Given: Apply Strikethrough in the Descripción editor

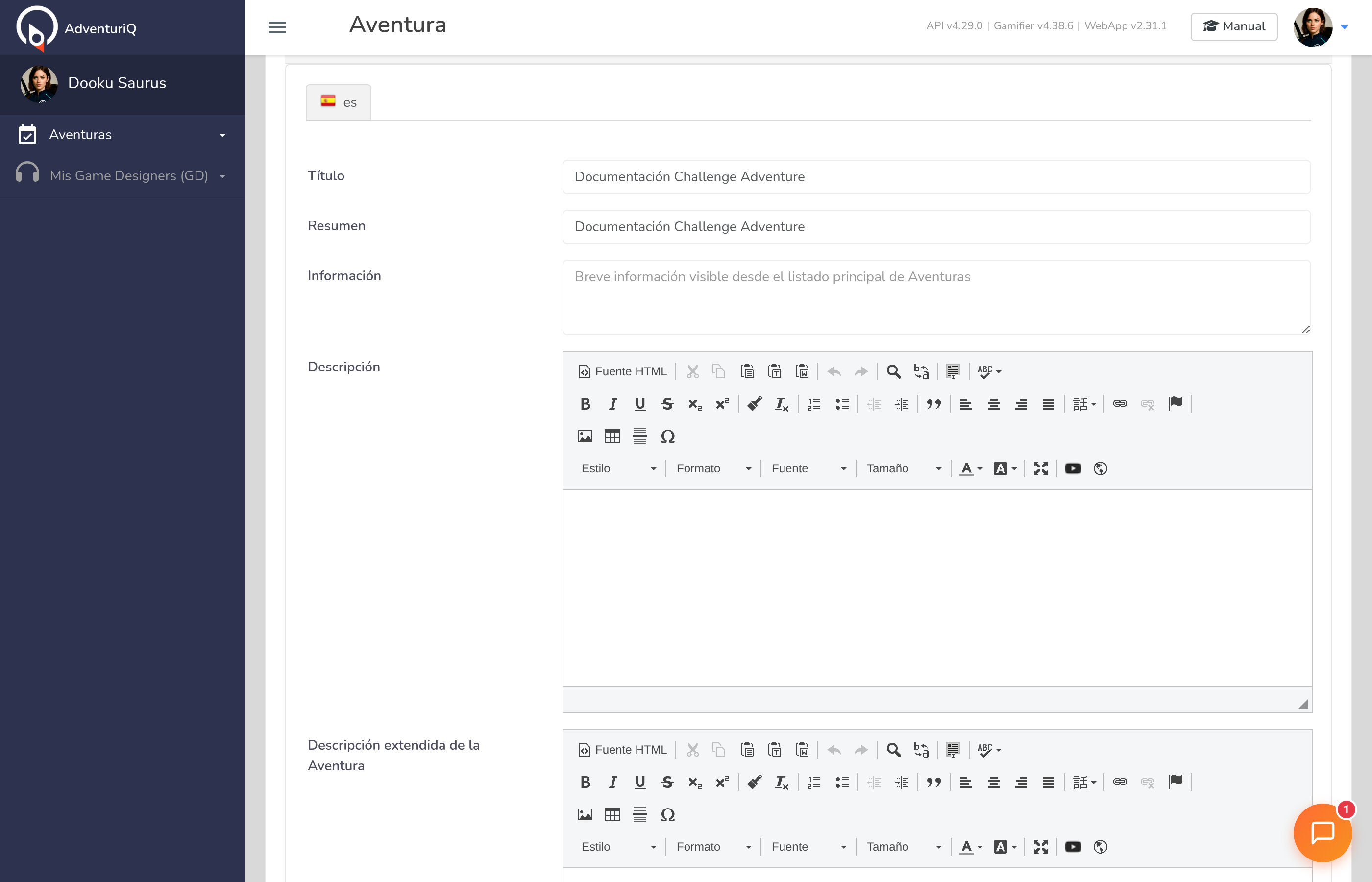Looking at the screenshot, I should (x=667, y=404).
